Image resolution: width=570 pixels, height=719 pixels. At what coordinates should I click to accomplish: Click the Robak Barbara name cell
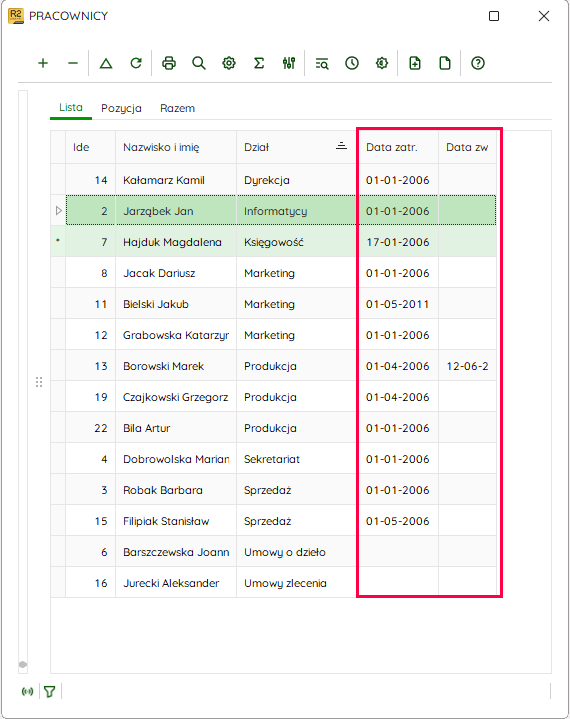tap(176, 490)
